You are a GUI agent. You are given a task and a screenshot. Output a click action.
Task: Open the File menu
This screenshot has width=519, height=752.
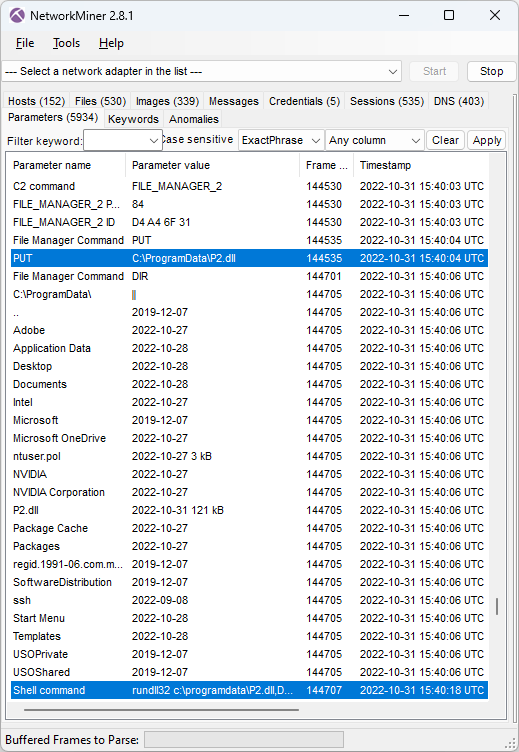pyautogui.click(x=25, y=43)
